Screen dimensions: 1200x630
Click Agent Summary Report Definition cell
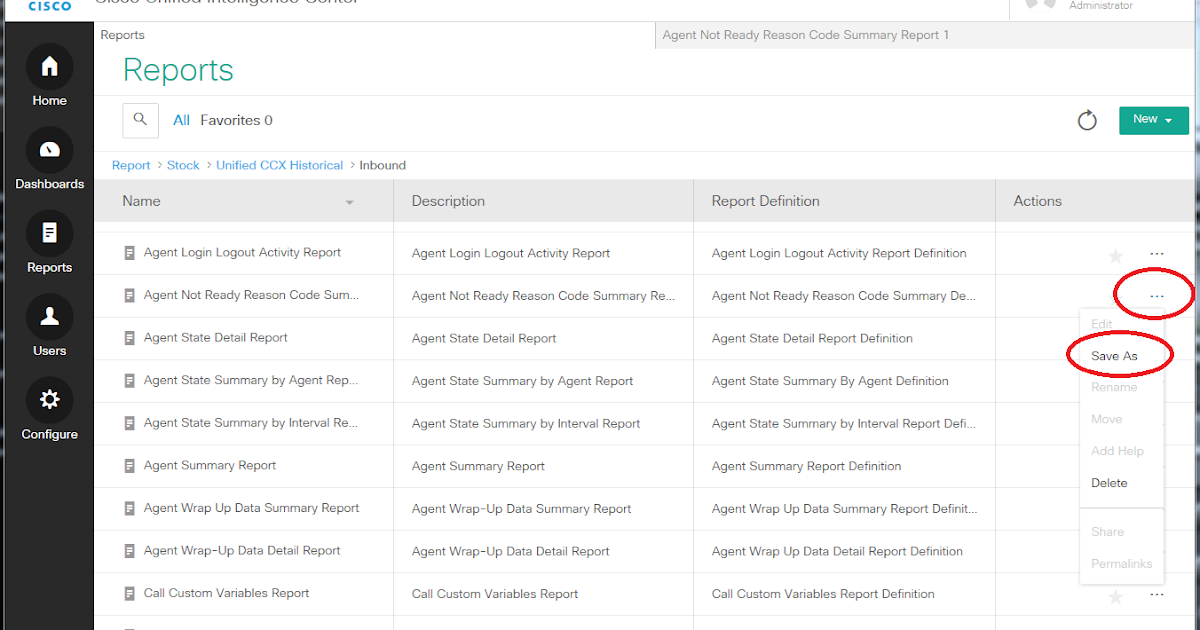tap(806, 466)
